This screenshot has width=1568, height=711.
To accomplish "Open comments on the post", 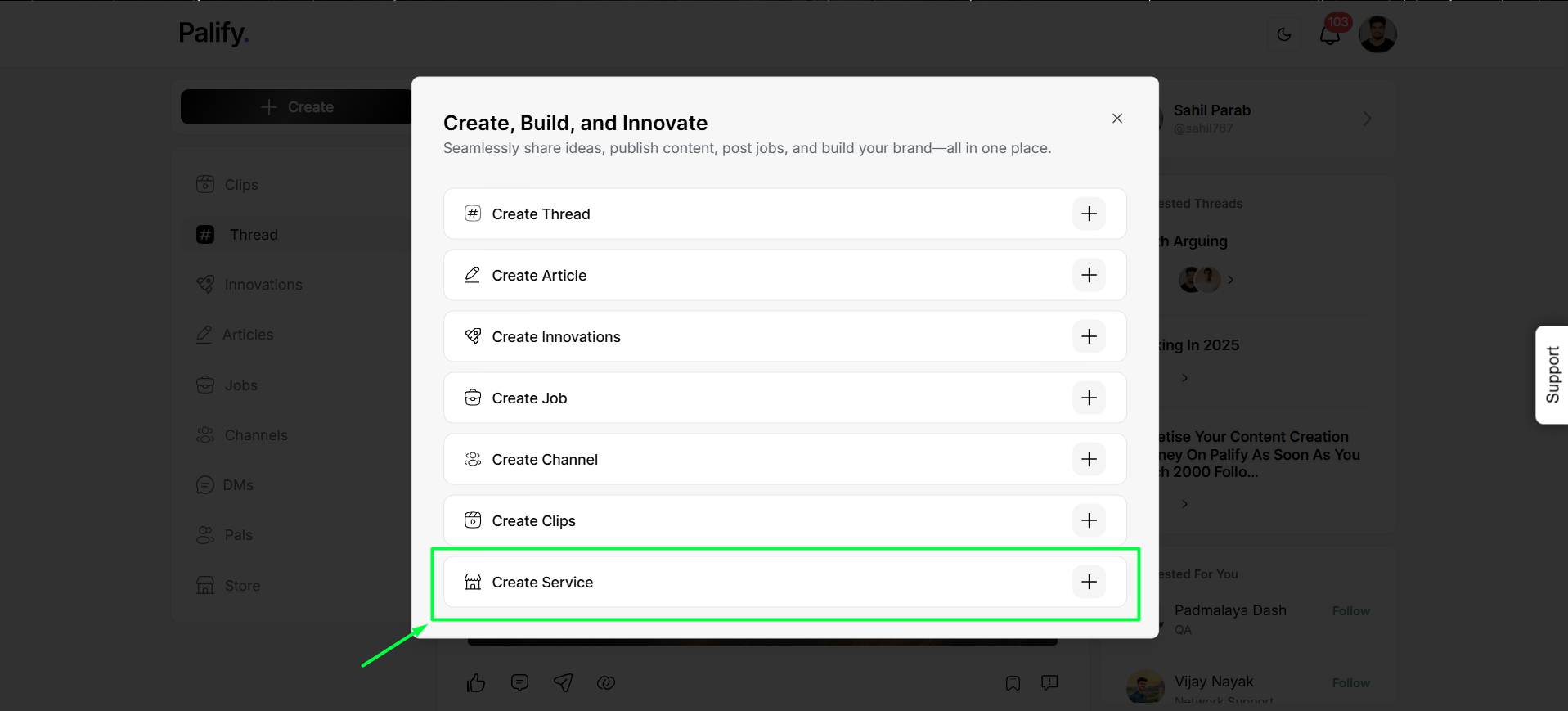I will [x=519, y=682].
